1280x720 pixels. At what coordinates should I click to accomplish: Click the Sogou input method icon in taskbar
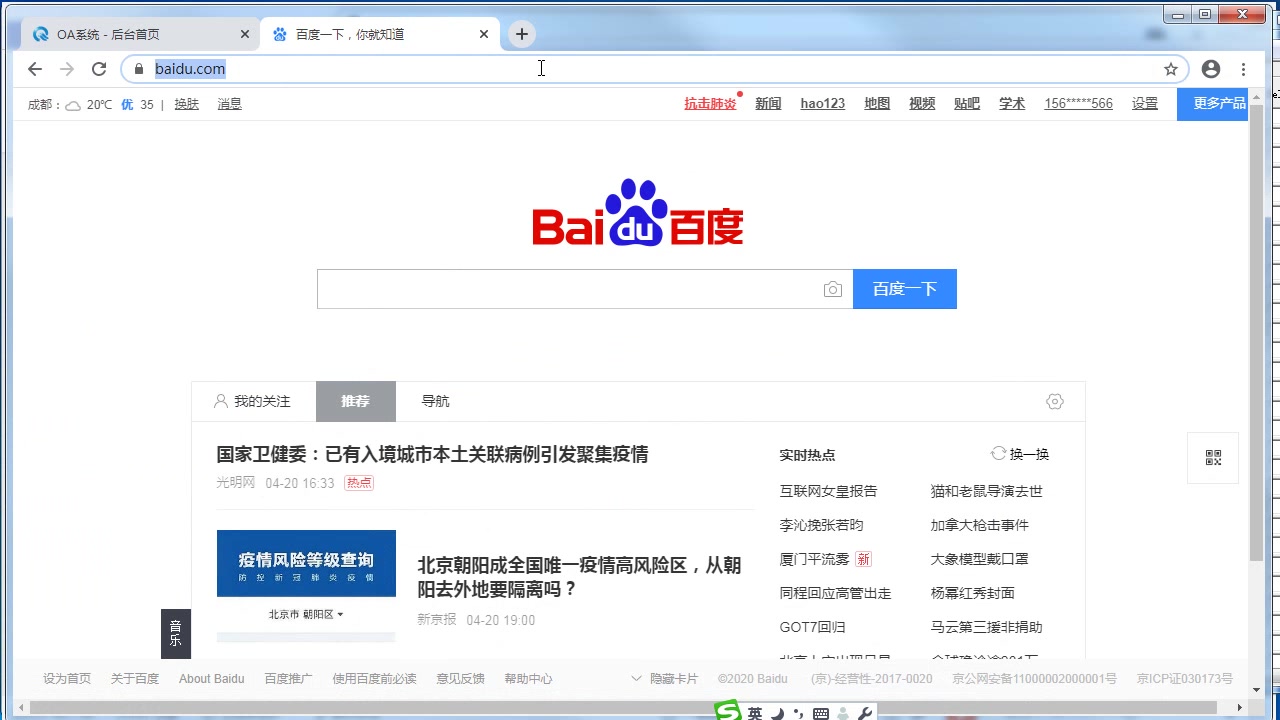click(727, 711)
